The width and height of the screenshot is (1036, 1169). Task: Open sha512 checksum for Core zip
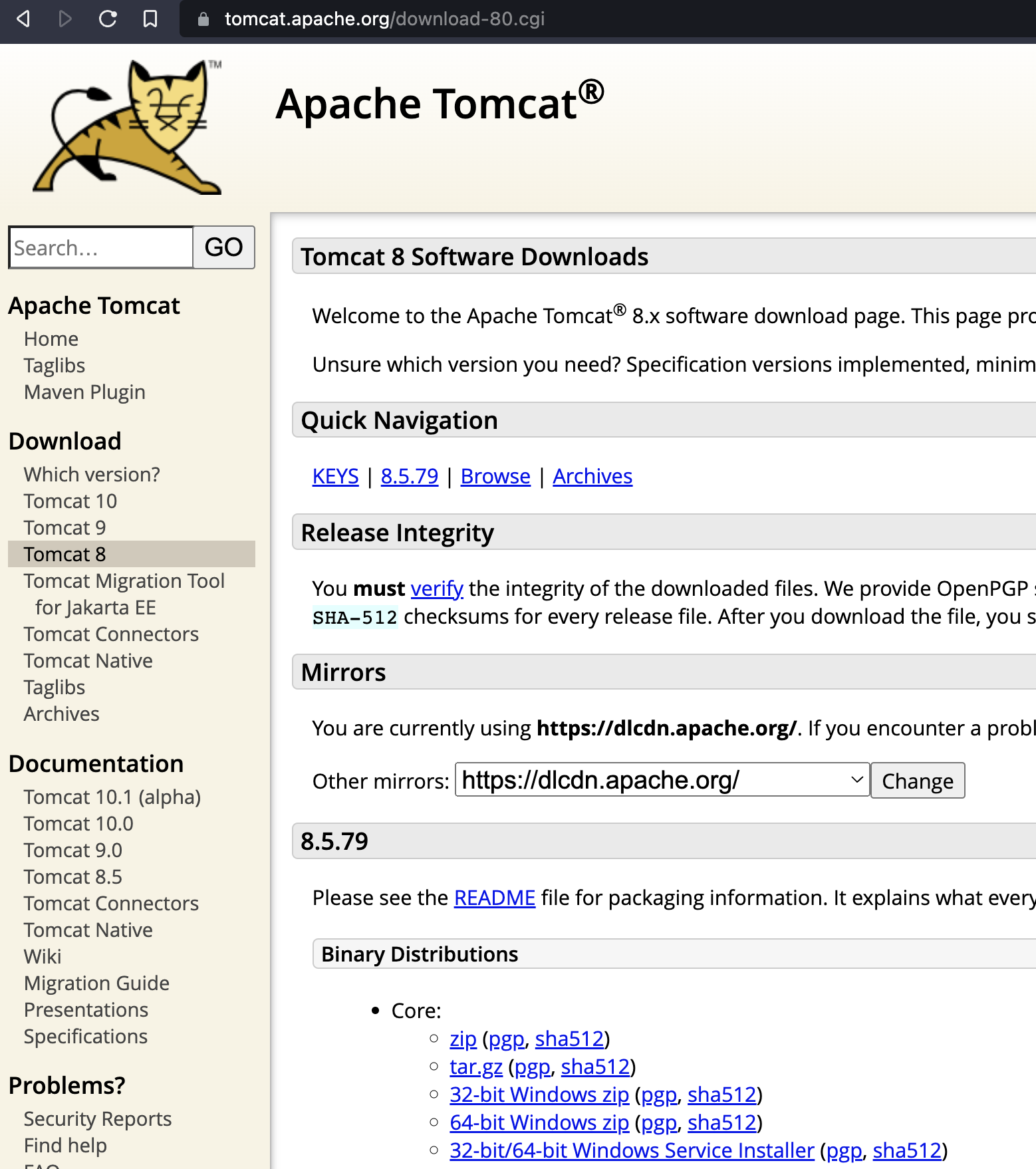click(x=569, y=1039)
